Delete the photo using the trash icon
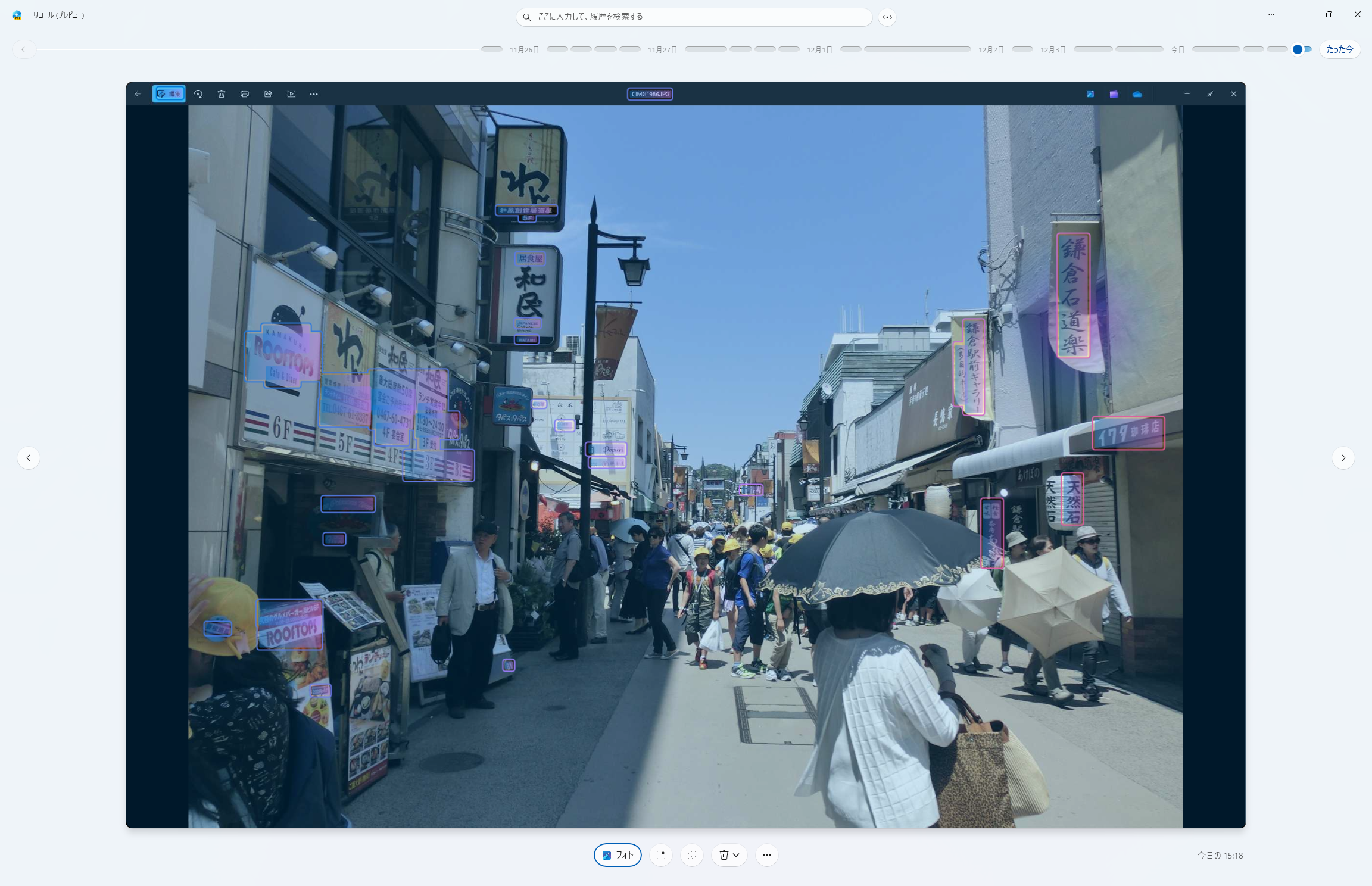1372x886 pixels. pyautogui.click(x=222, y=93)
